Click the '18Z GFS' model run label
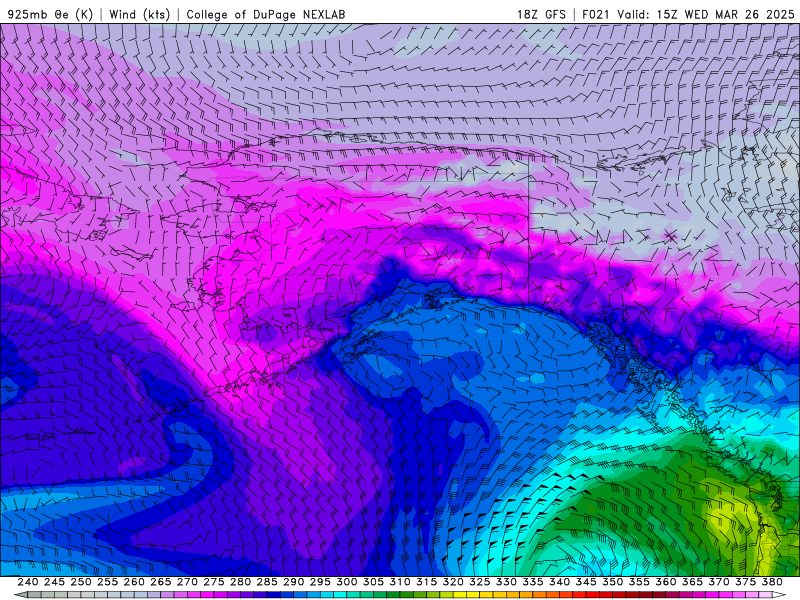Image resolution: width=800 pixels, height=600 pixels. pos(541,14)
